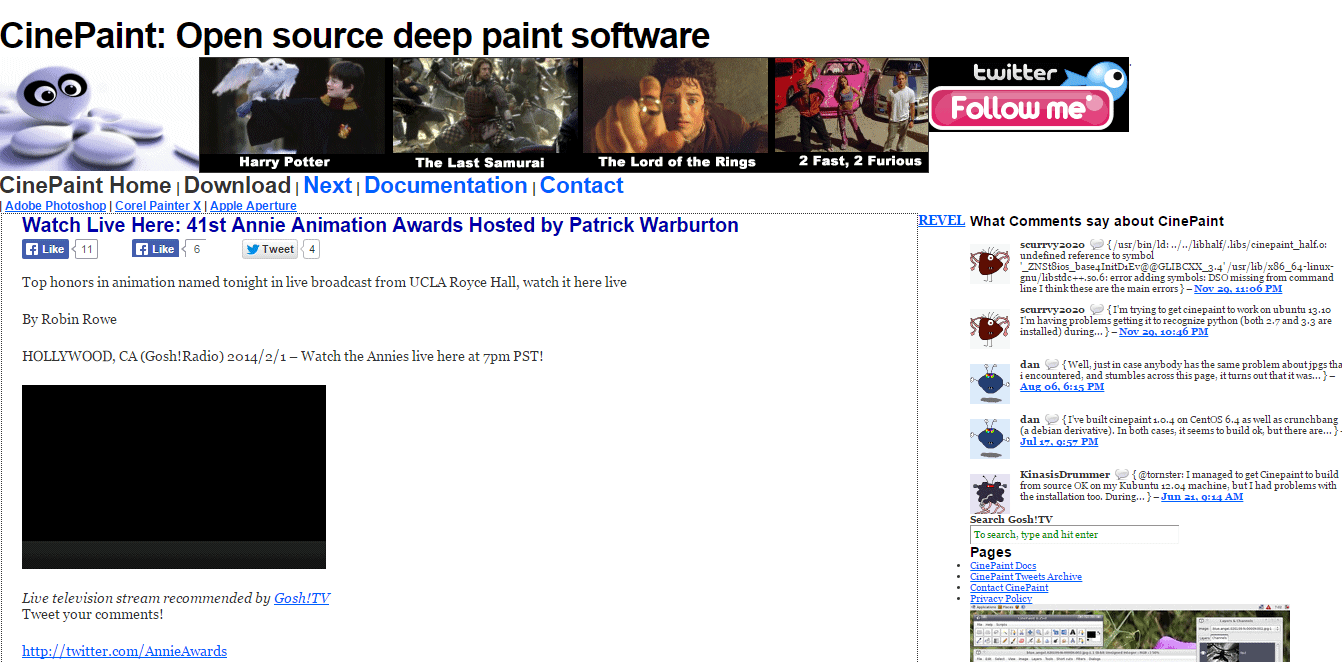Click the Pages sidebar heading
The image size is (1342, 662).
991,552
